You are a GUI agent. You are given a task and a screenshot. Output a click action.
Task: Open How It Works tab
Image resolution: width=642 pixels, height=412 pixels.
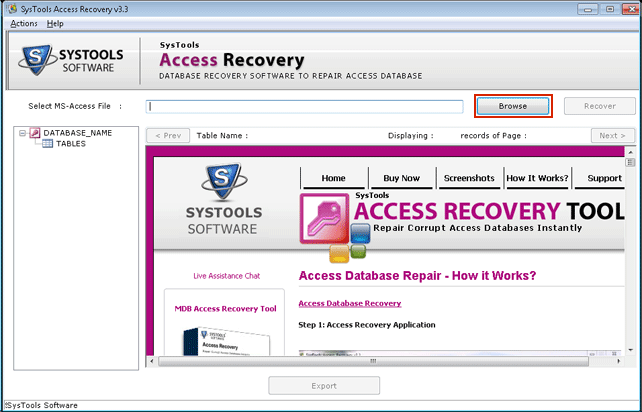pyautogui.click(x=537, y=178)
